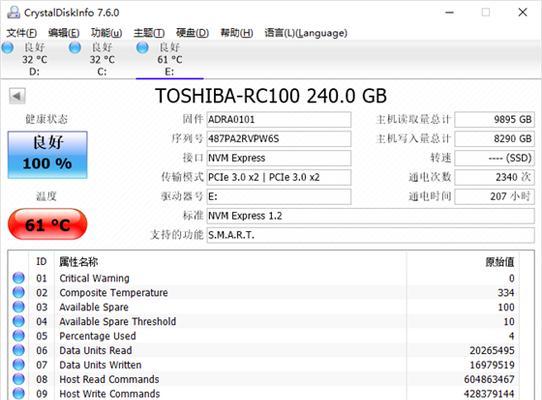Open the 语言(L)(Language) menu
The width and height of the screenshot is (542, 400).
tap(306, 33)
